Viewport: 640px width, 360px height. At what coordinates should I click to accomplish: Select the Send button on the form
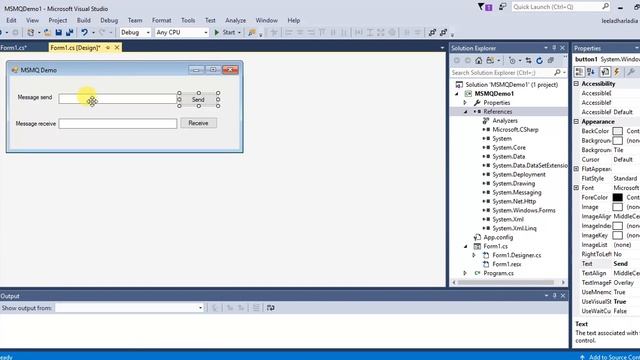click(198, 99)
